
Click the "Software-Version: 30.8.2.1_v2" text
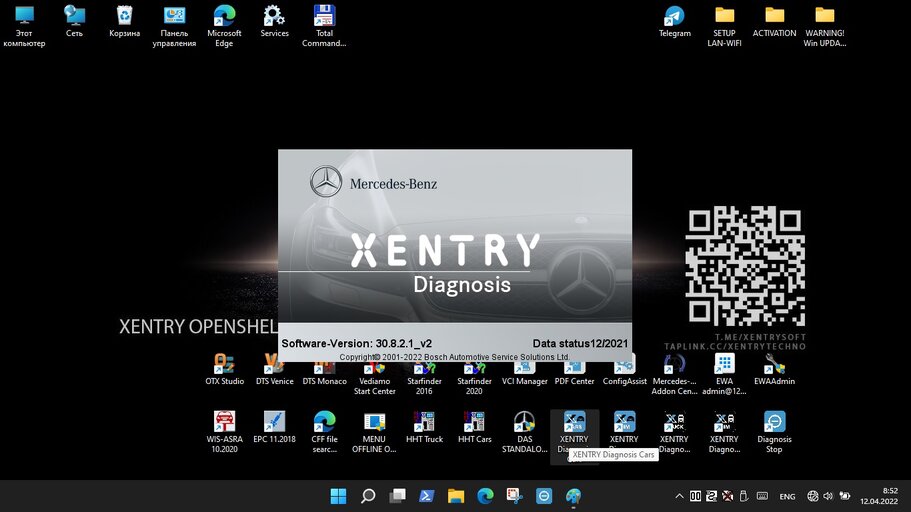pyautogui.click(x=356, y=343)
